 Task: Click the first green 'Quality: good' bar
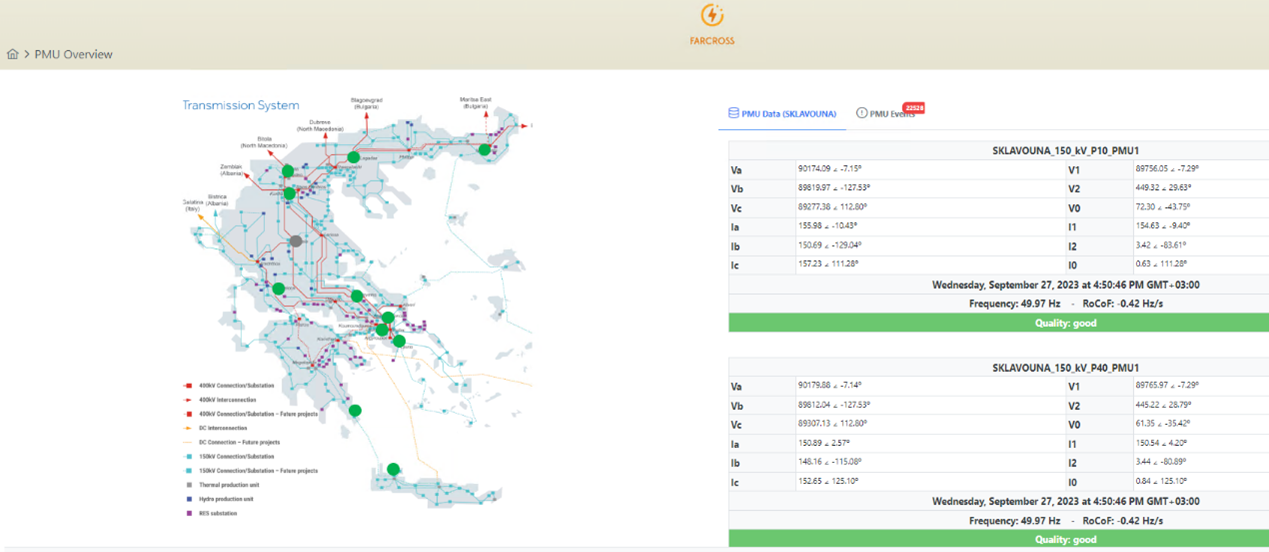click(x=998, y=323)
